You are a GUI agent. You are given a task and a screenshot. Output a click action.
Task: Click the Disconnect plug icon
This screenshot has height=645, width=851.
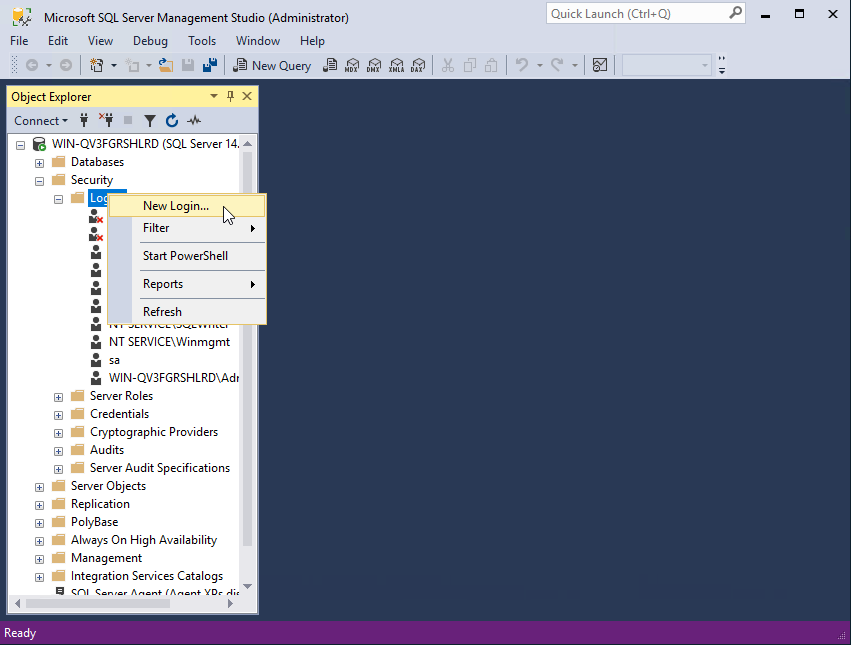click(x=106, y=121)
